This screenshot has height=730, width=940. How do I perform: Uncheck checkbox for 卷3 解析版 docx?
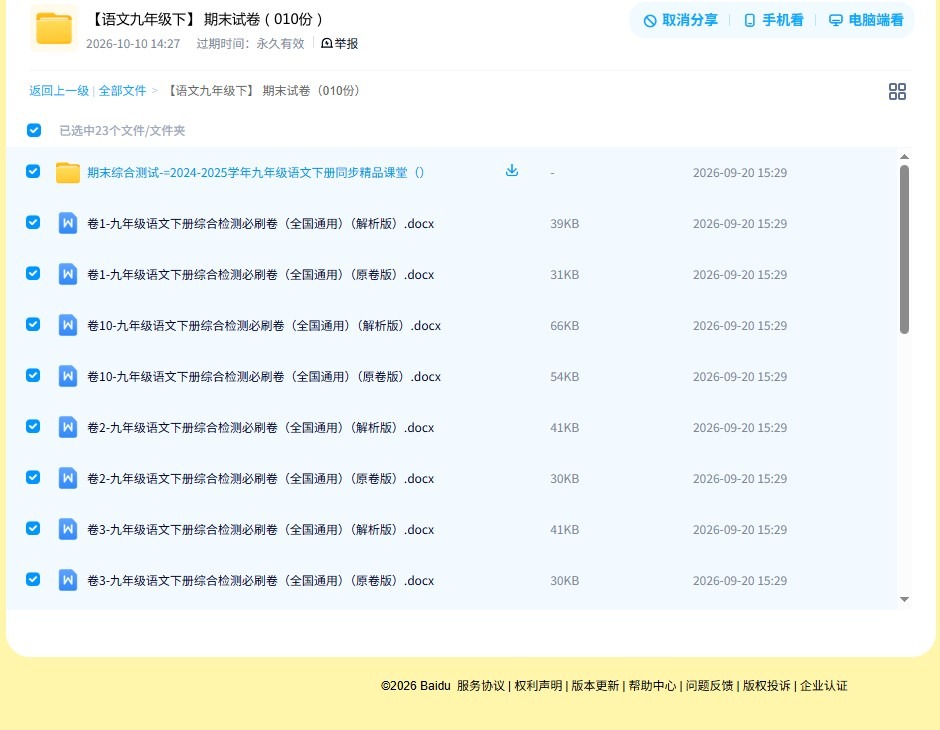click(33, 528)
